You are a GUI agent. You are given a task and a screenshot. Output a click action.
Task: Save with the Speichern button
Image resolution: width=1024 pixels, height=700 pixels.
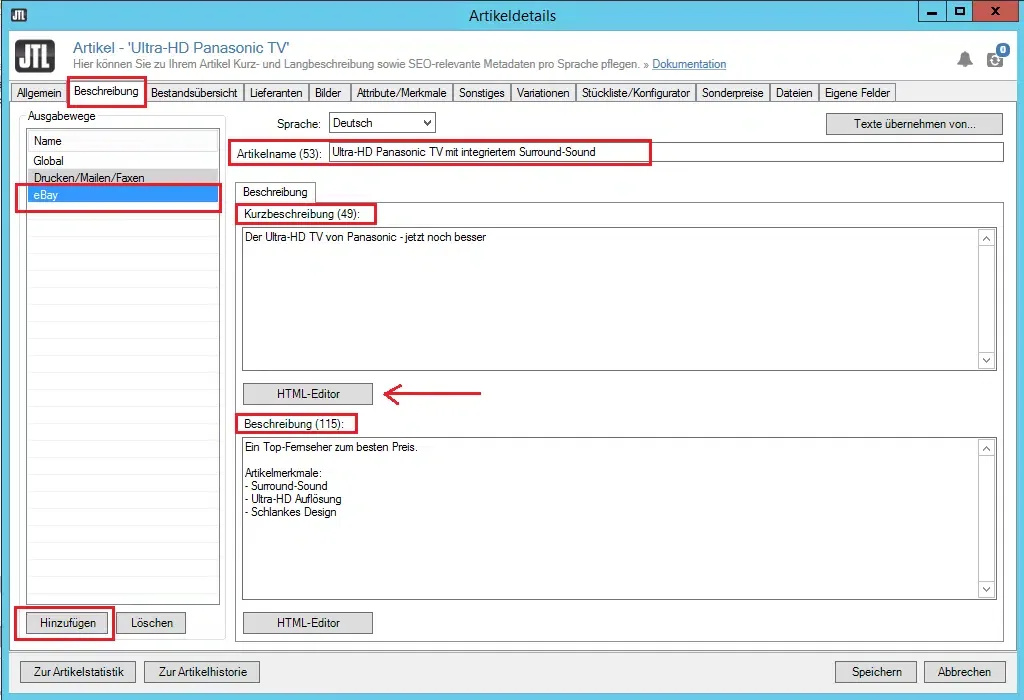pos(876,672)
